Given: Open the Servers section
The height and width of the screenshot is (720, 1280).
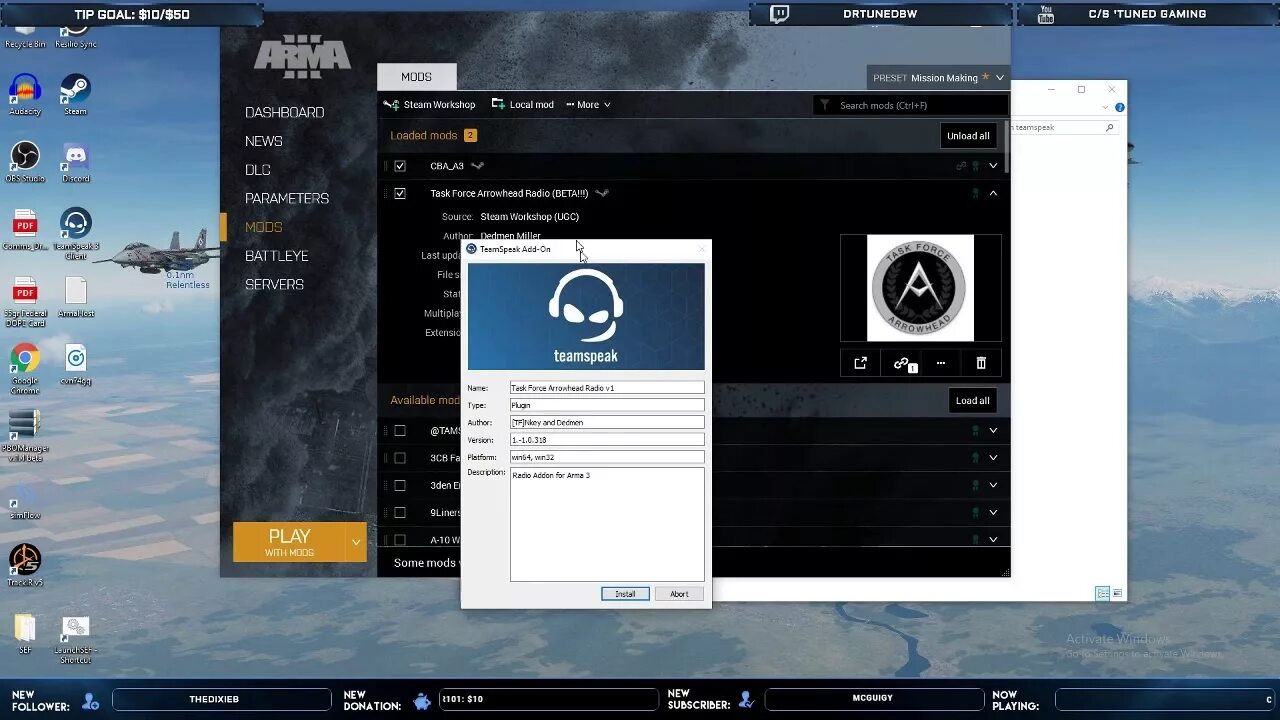Looking at the screenshot, I should (x=274, y=285).
